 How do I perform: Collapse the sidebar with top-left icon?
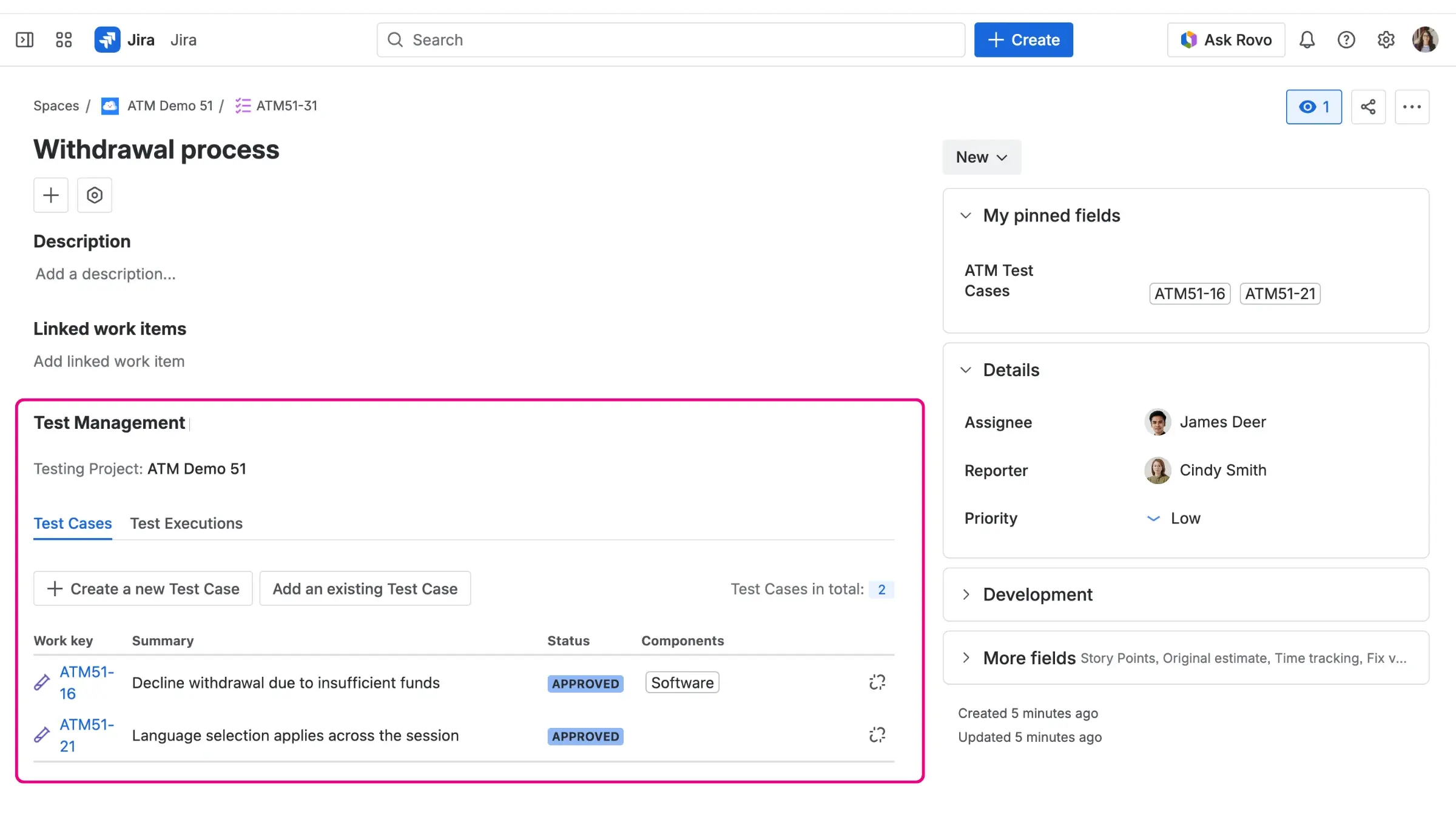[x=25, y=39]
